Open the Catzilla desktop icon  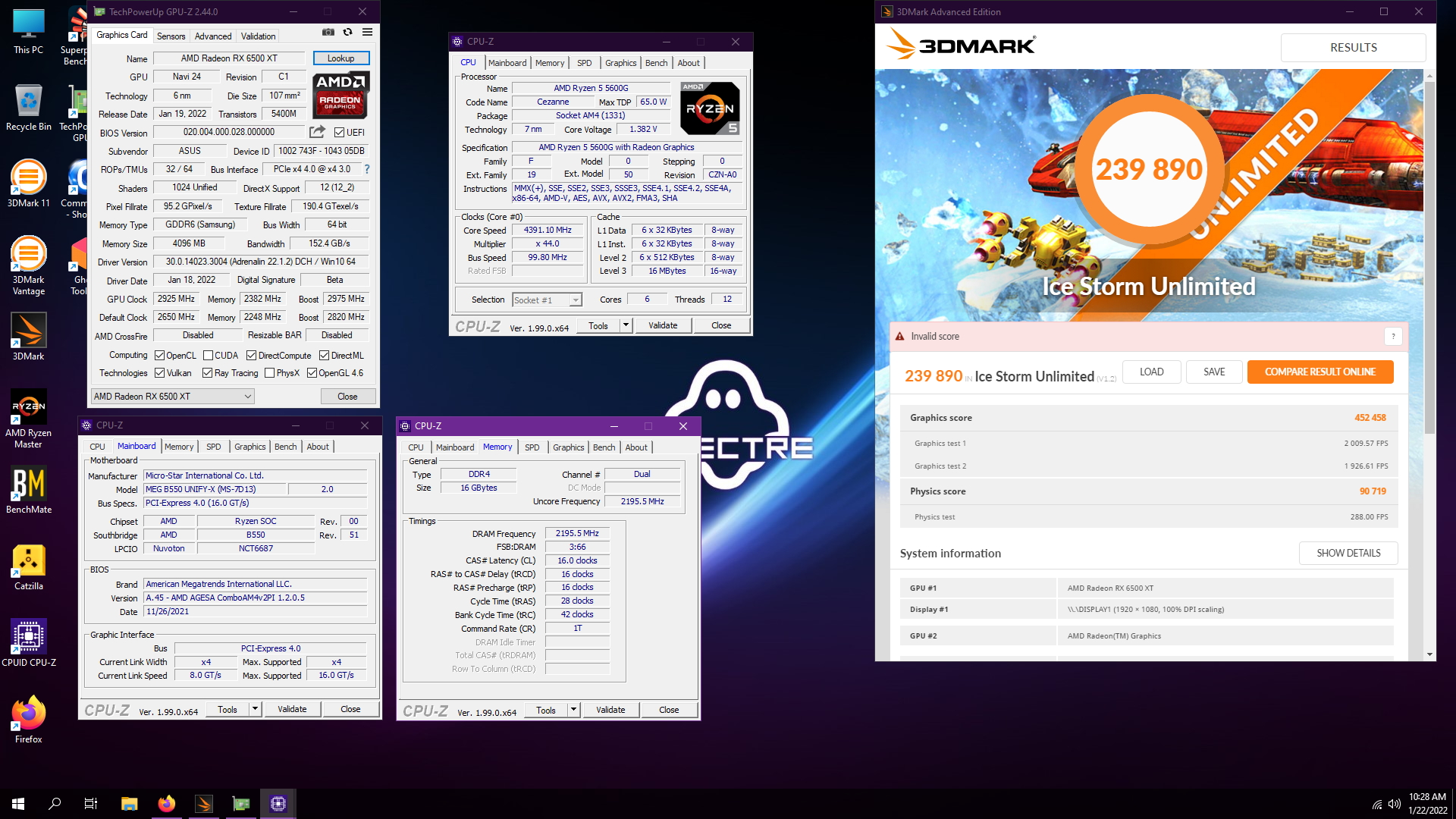coord(29,567)
